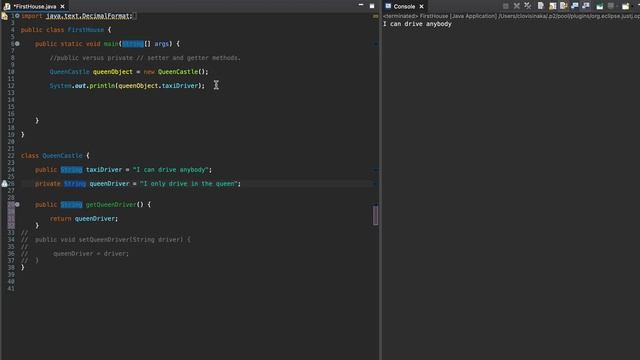Click line number 14 in gutter
The image size is (640, 360).
(x=11, y=100)
